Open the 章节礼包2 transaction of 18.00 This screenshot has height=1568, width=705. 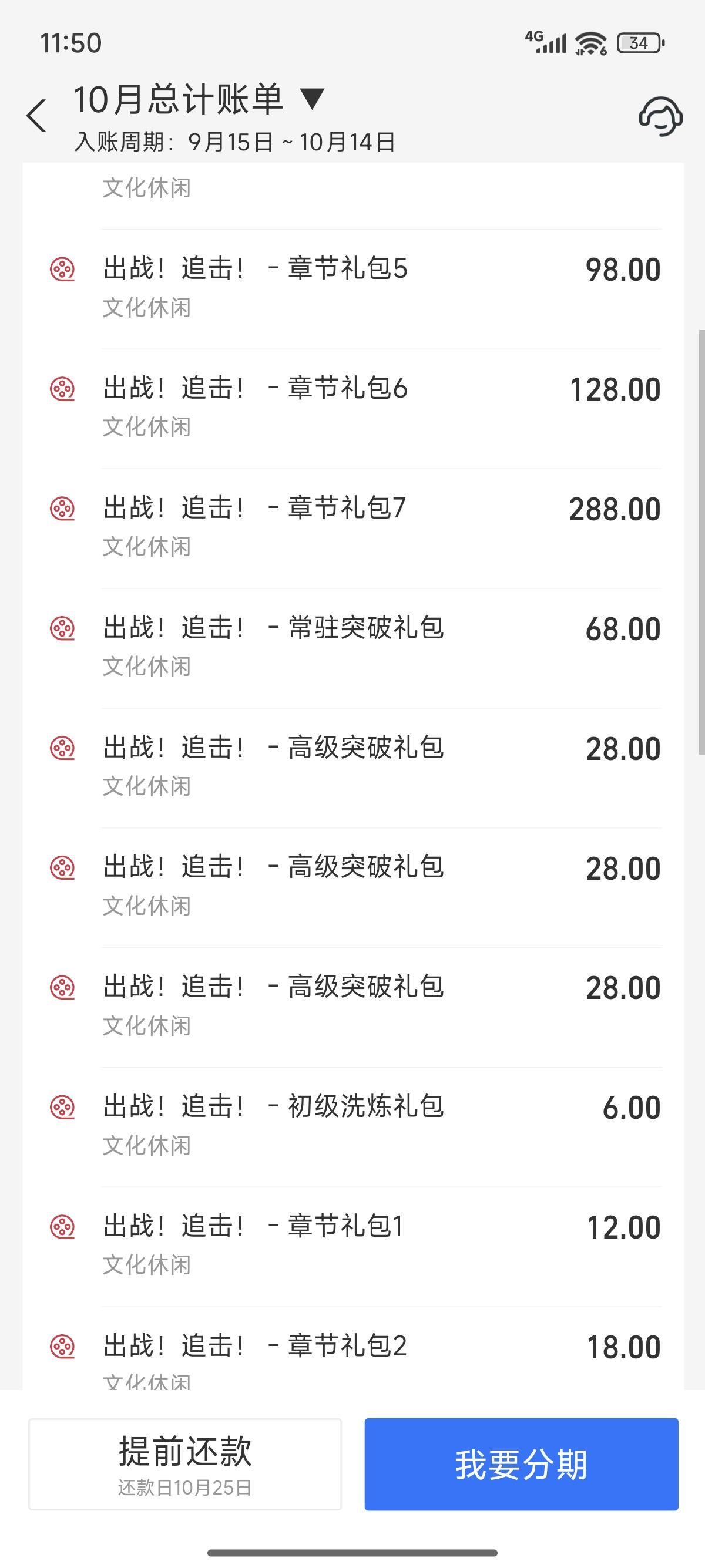tap(353, 1349)
